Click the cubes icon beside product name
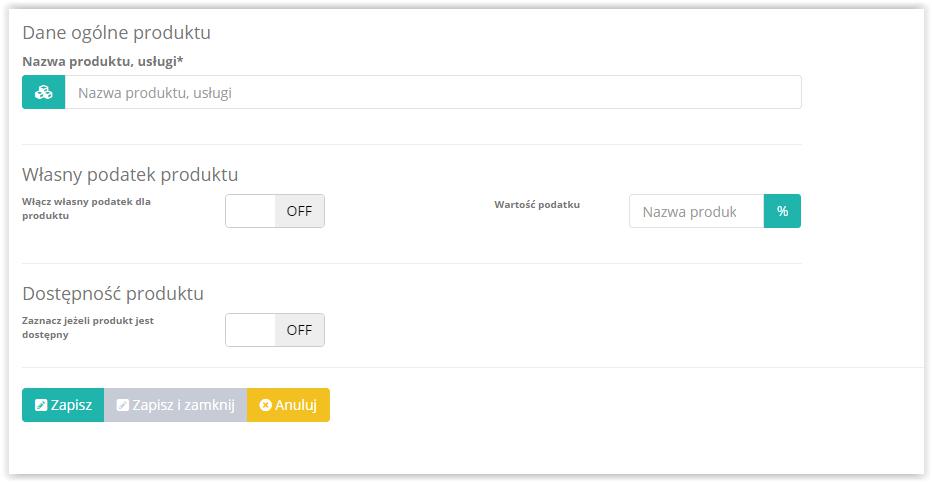 click(x=43, y=93)
